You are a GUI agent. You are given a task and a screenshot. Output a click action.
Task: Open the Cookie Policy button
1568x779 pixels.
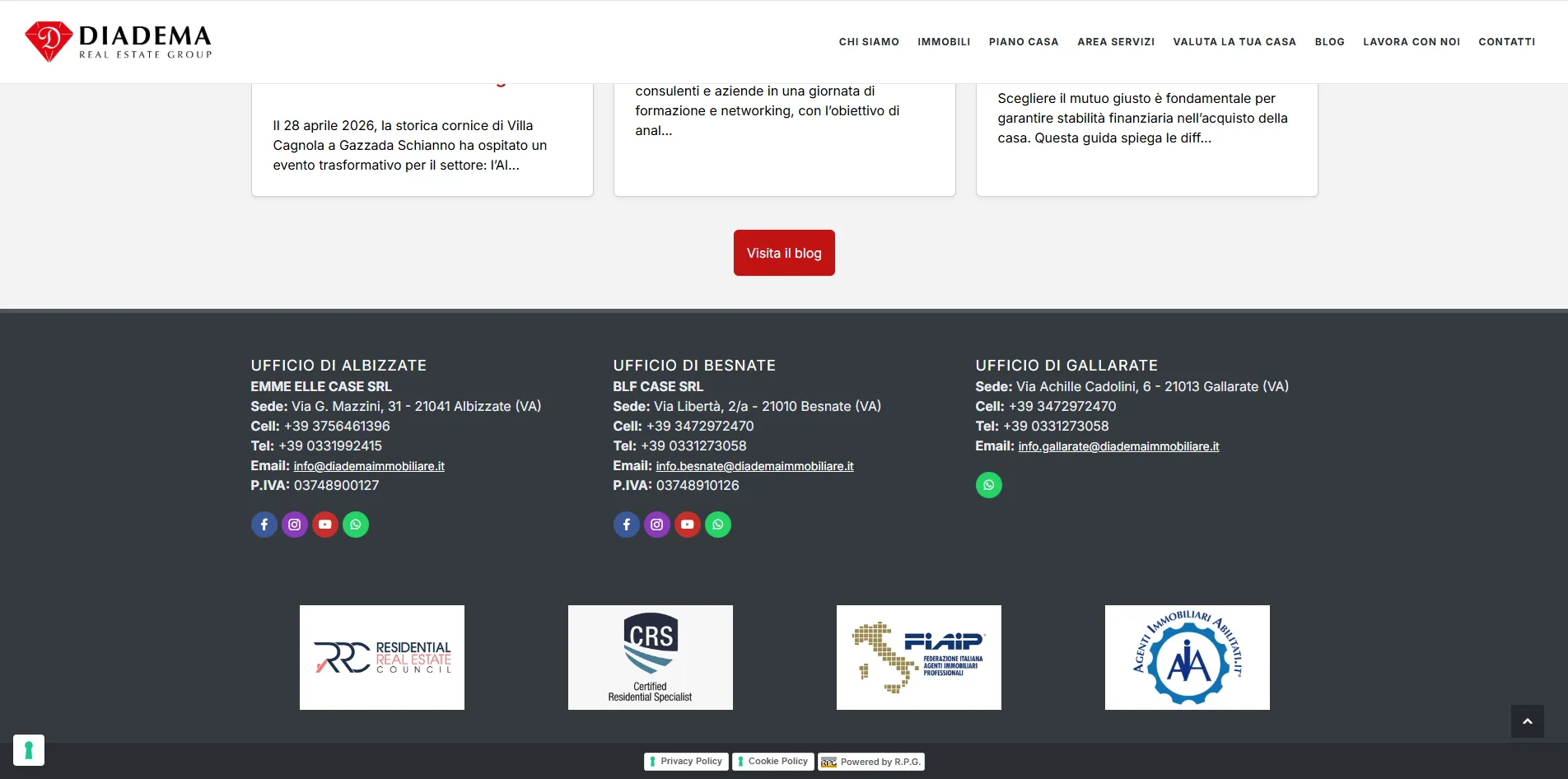pyautogui.click(x=772, y=762)
